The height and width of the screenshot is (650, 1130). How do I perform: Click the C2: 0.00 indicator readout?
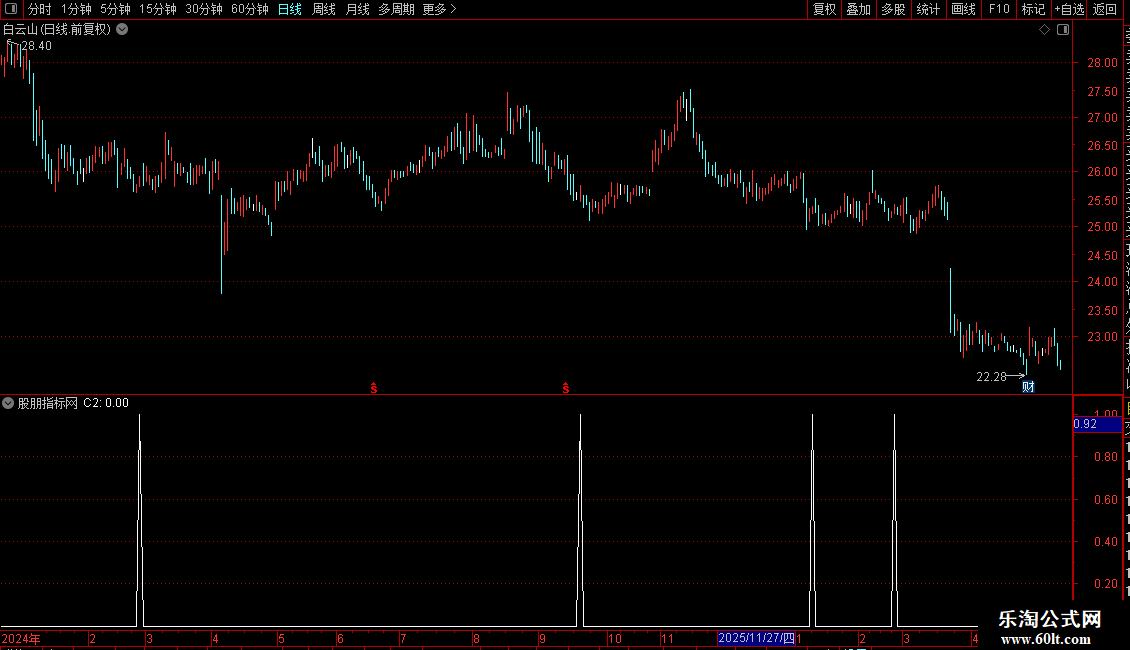[106, 404]
